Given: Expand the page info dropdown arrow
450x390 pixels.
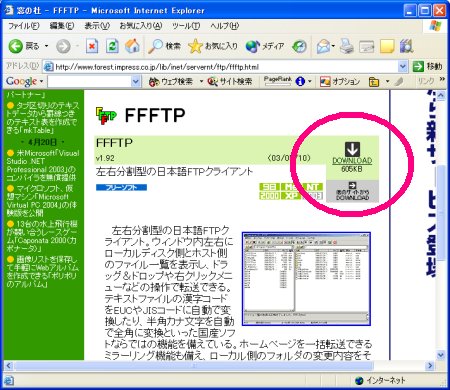Looking at the screenshot, I should pos(310,81).
